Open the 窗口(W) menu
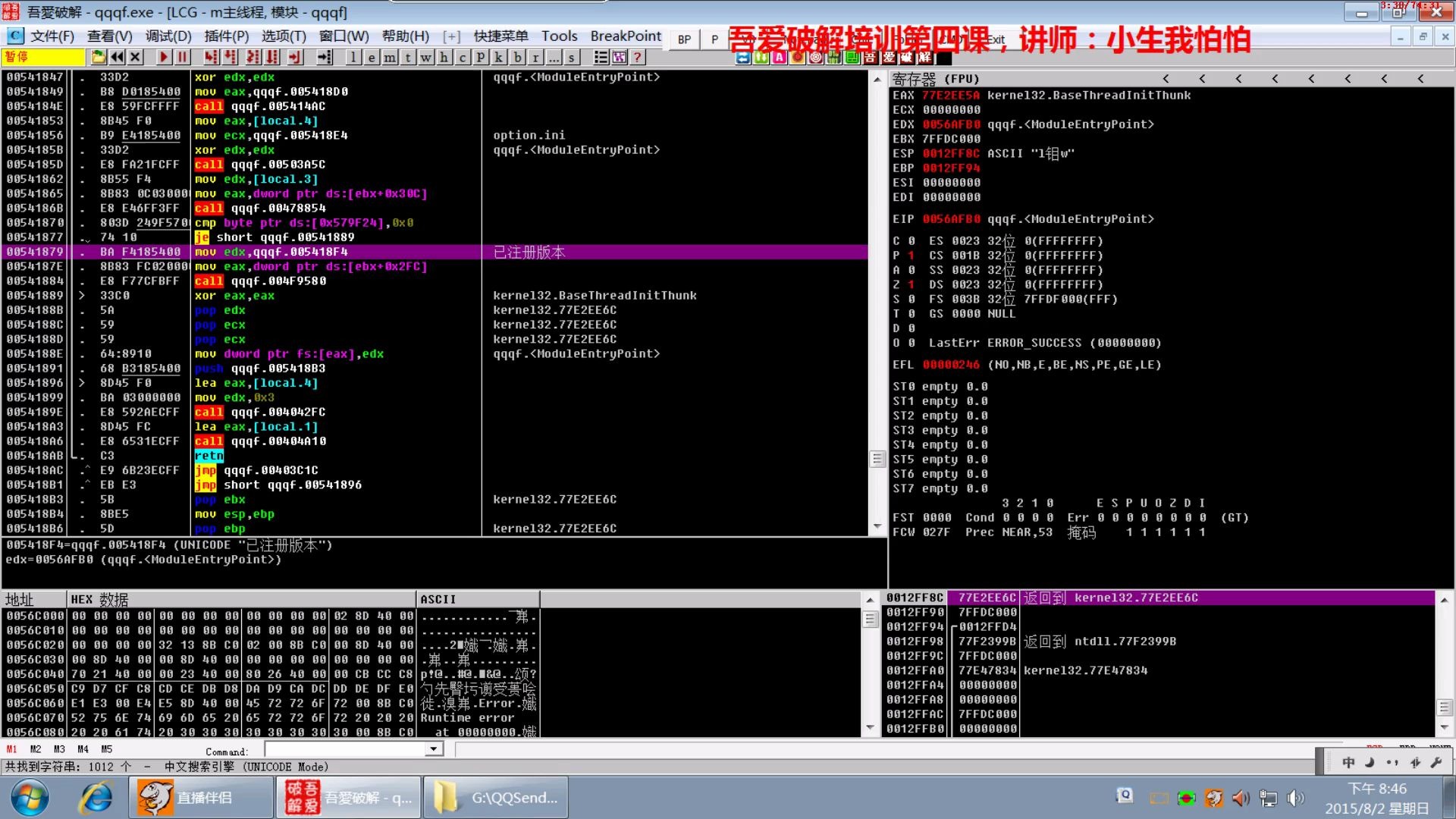 coord(344,36)
